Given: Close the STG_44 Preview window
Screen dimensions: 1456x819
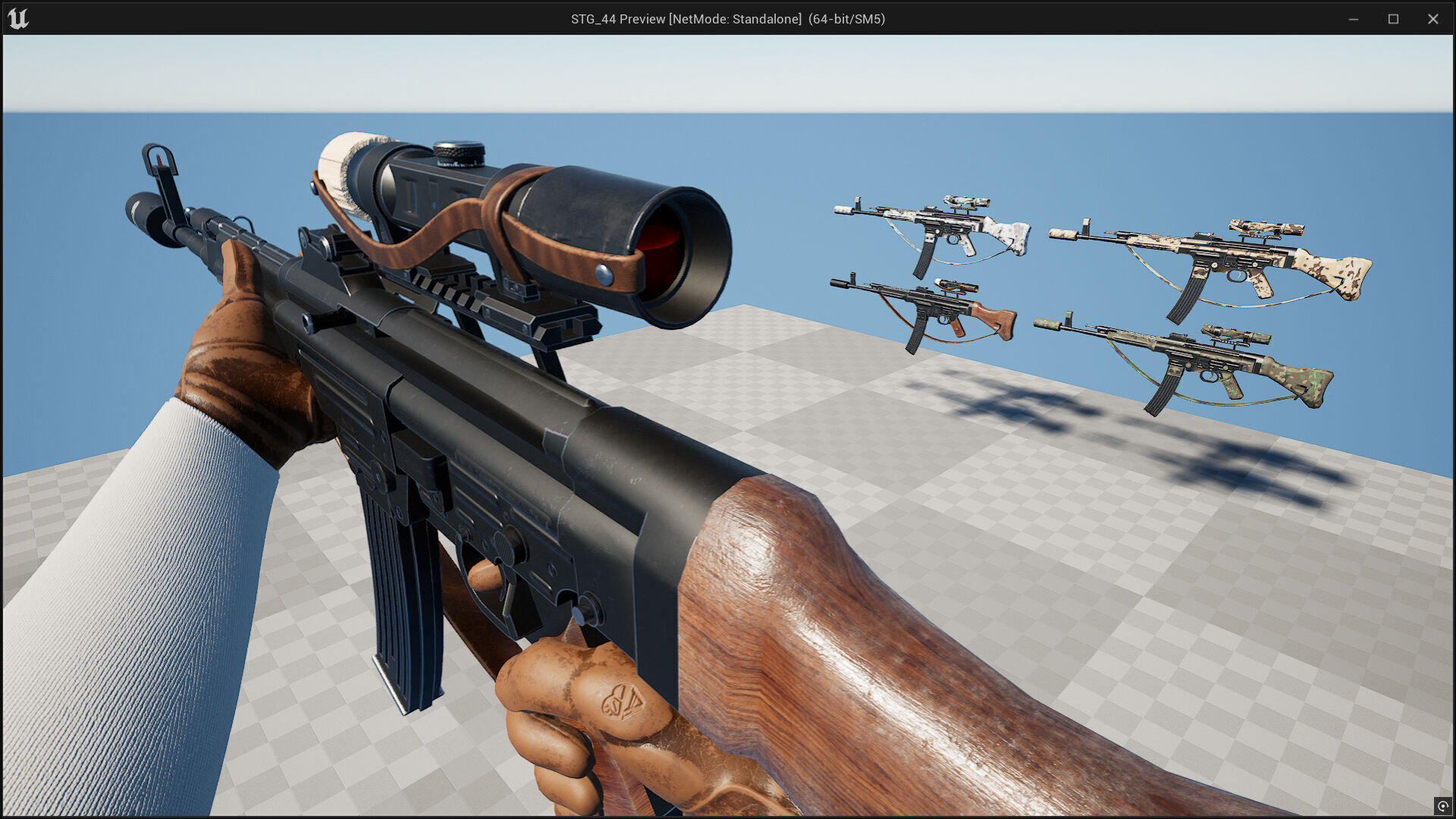Looking at the screenshot, I should pos(1432,19).
